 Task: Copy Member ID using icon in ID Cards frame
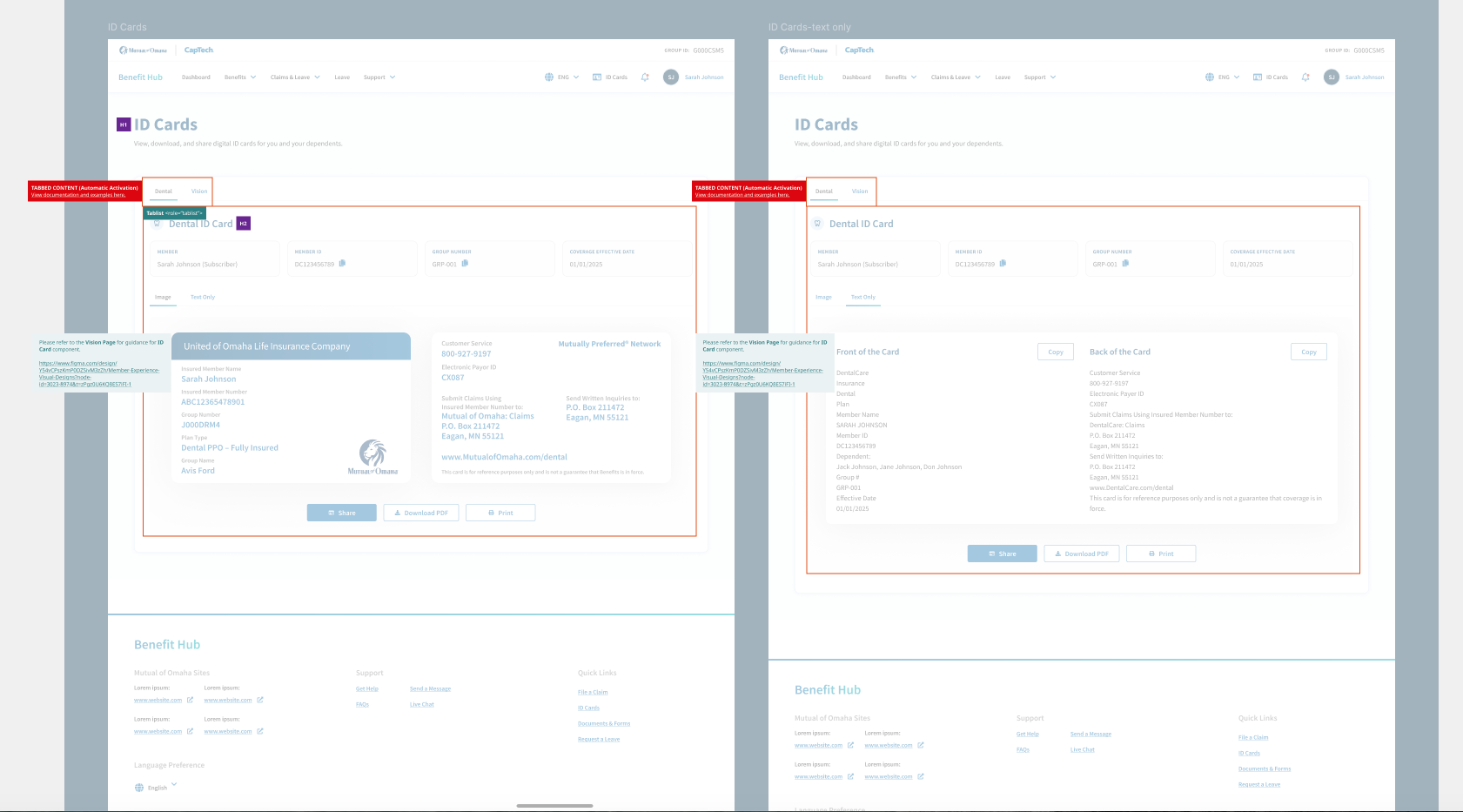[x=342, y=263]
